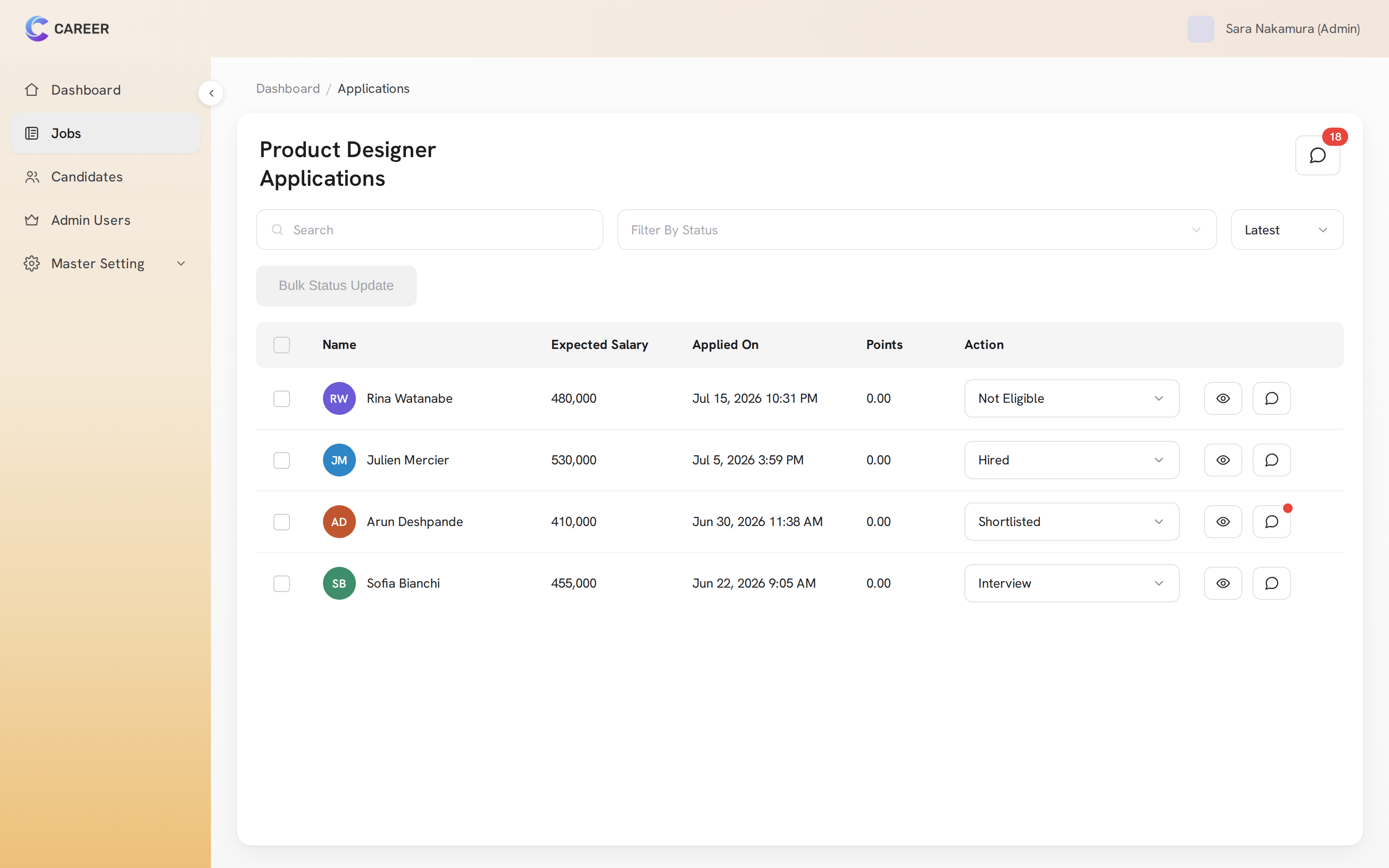1389x868 pixels.
Task: Click the Applied On column header
Action: tap(725, 345)
